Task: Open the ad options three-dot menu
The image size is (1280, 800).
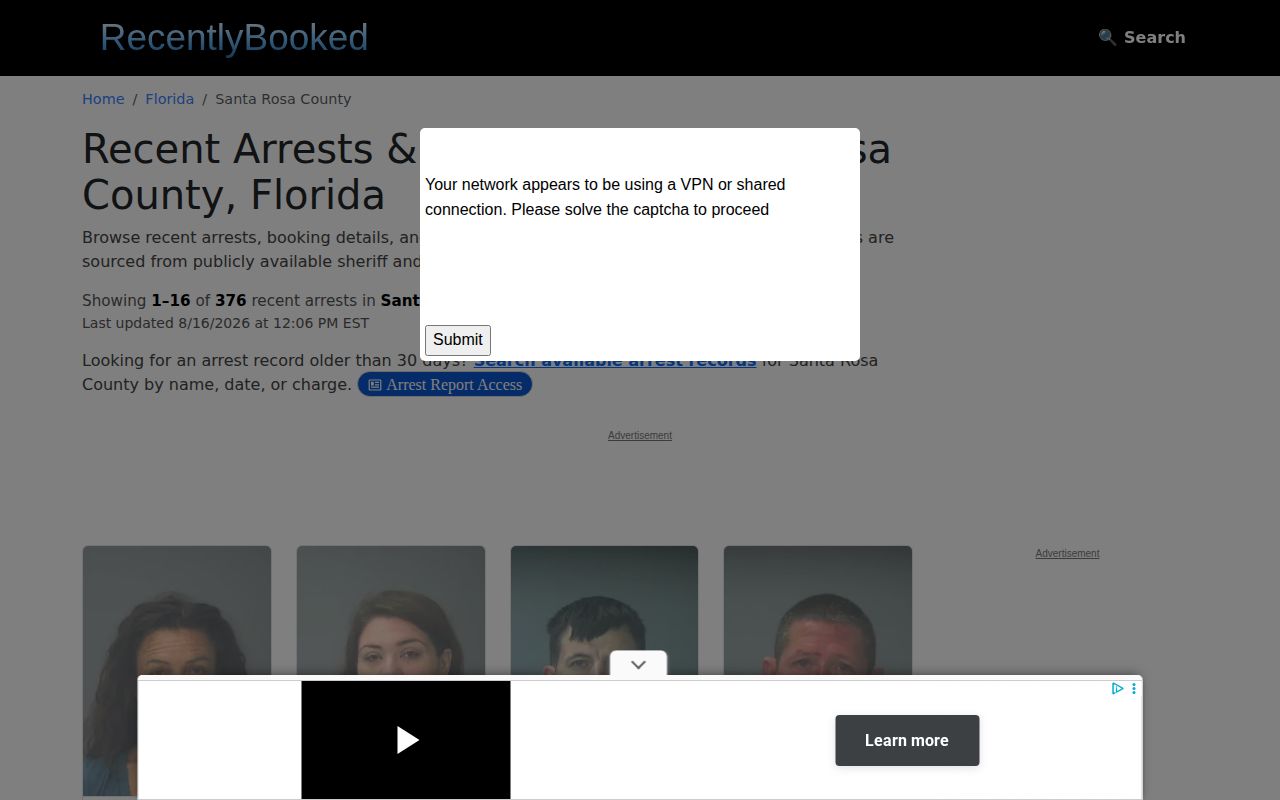Action: click(1133, 688)
